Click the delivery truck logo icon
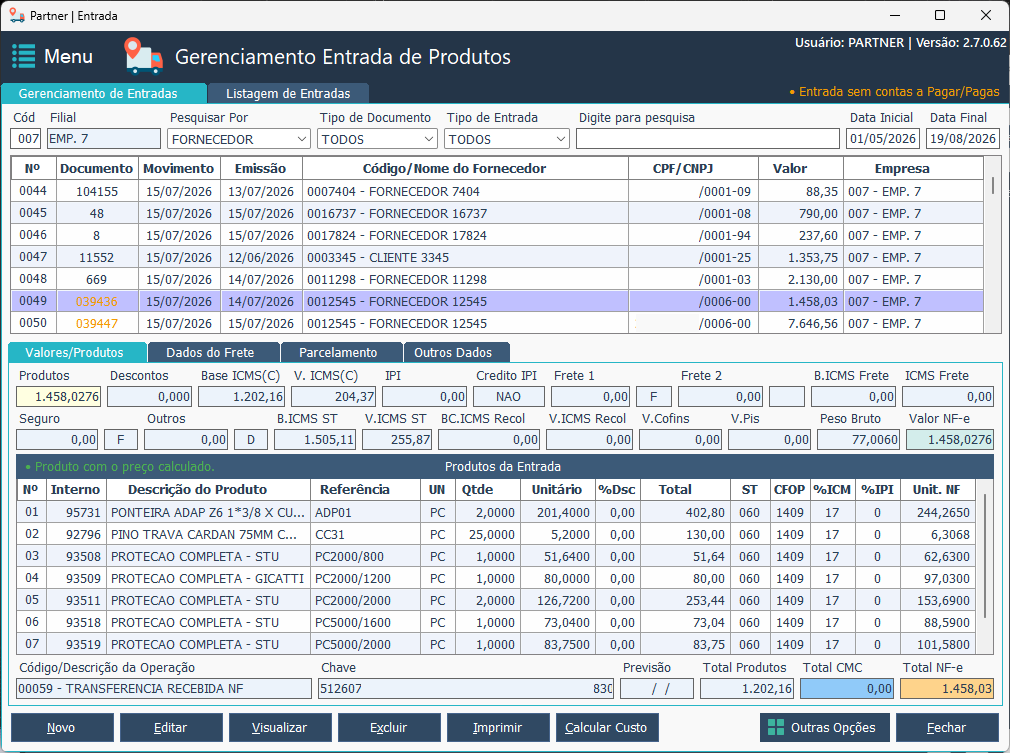Image resolution: width=1010 pixels, height=753 pixels. point(143,56)
